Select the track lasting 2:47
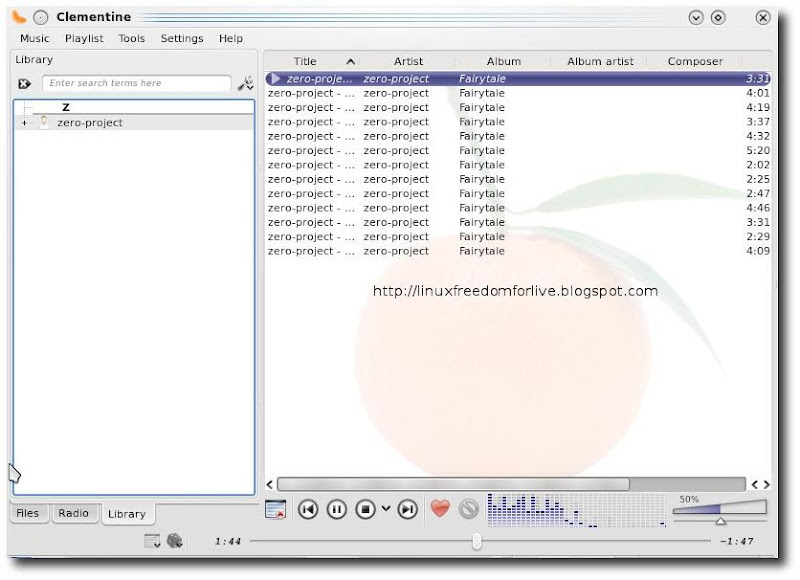This screenshot has width=800, height=580. click(x=518, y=193)
